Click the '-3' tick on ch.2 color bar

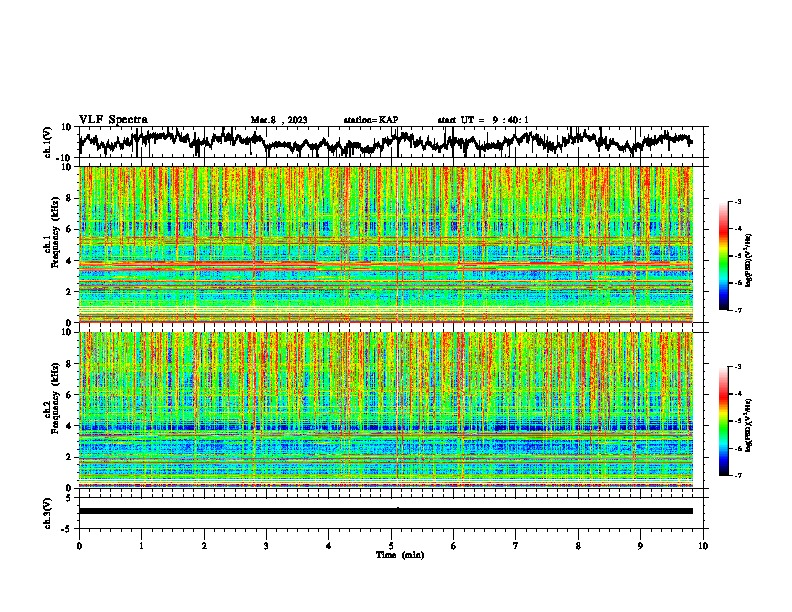pyautogui.click(x=738, y=367)
